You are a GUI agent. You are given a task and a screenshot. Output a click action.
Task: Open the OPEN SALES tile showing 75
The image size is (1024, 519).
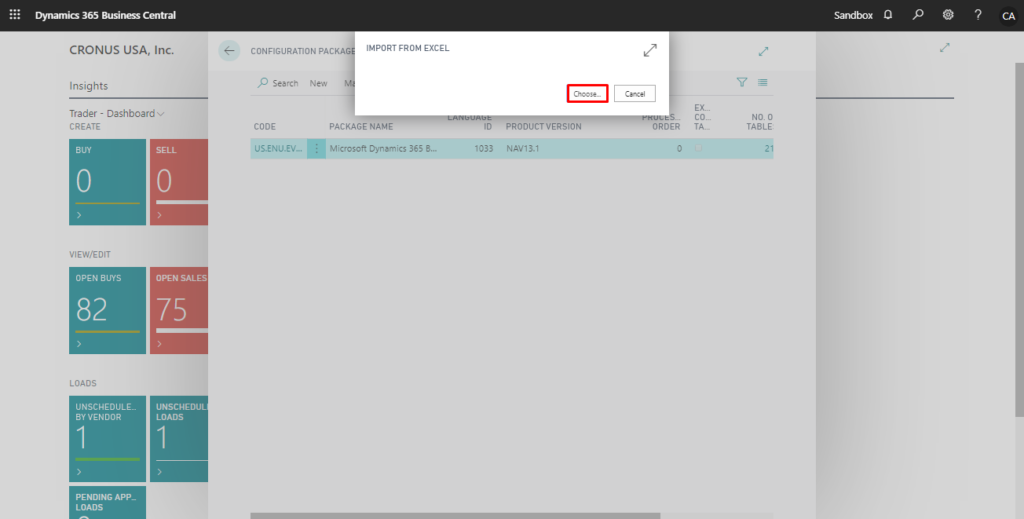pos(179,310)
